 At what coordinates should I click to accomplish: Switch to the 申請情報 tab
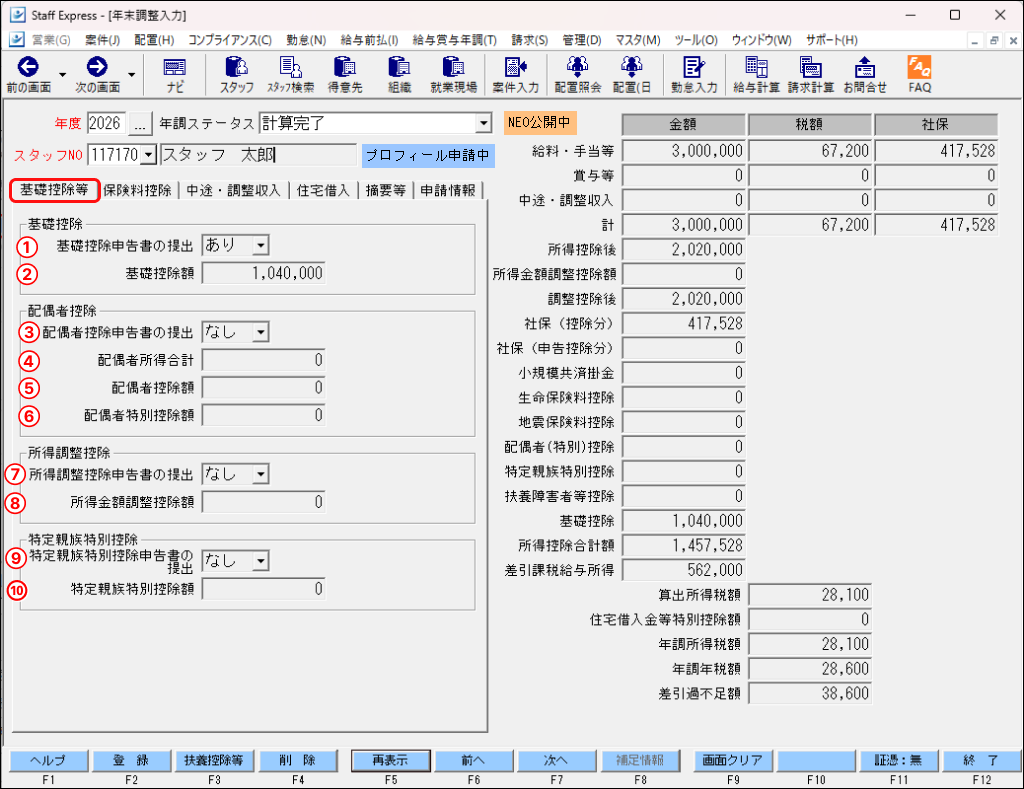[x=448, y=190]
